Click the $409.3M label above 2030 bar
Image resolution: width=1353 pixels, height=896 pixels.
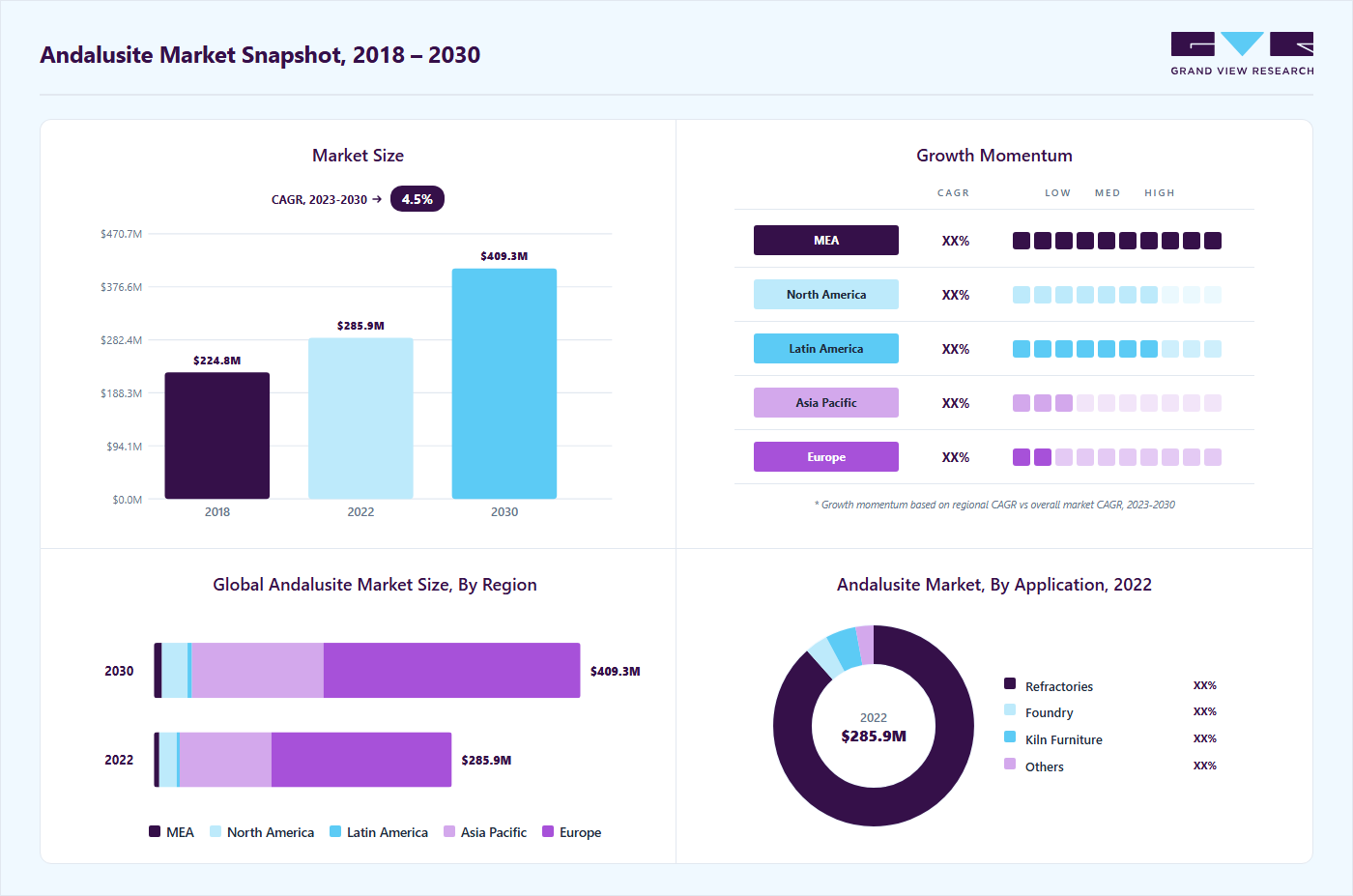[504, 256]
